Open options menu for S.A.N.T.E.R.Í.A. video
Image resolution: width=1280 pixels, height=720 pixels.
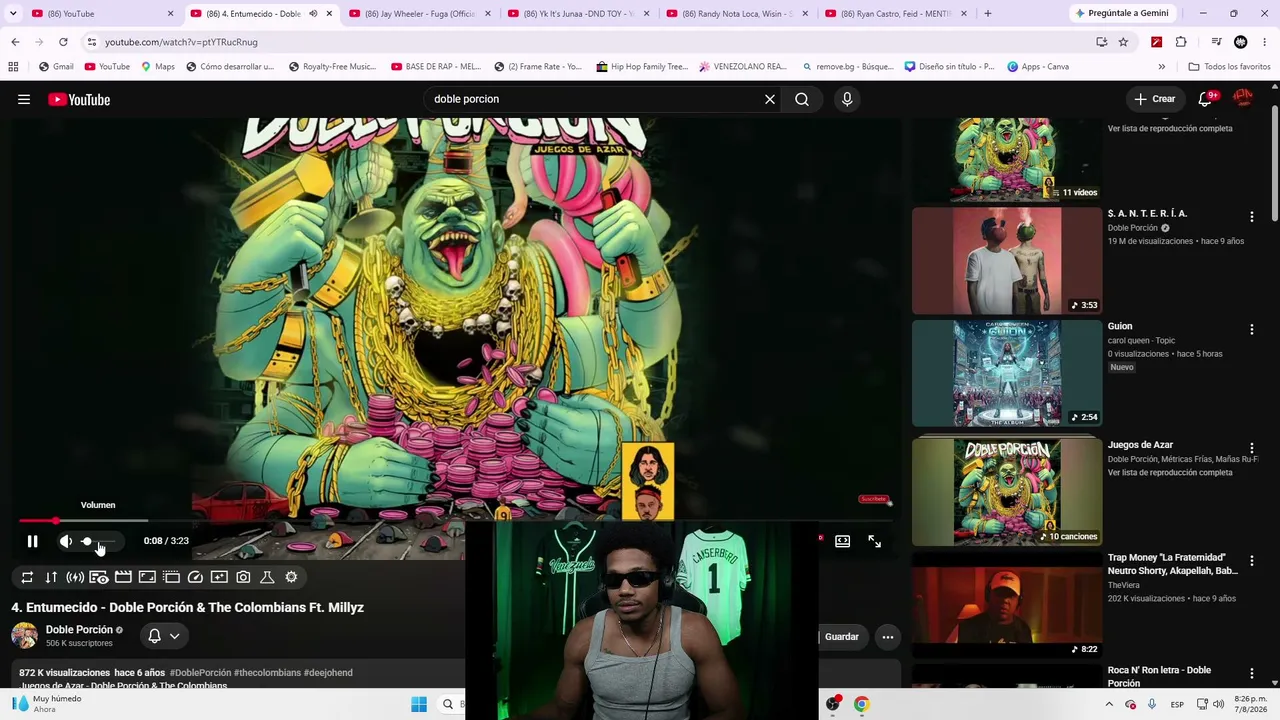[x=1251, y=217]
